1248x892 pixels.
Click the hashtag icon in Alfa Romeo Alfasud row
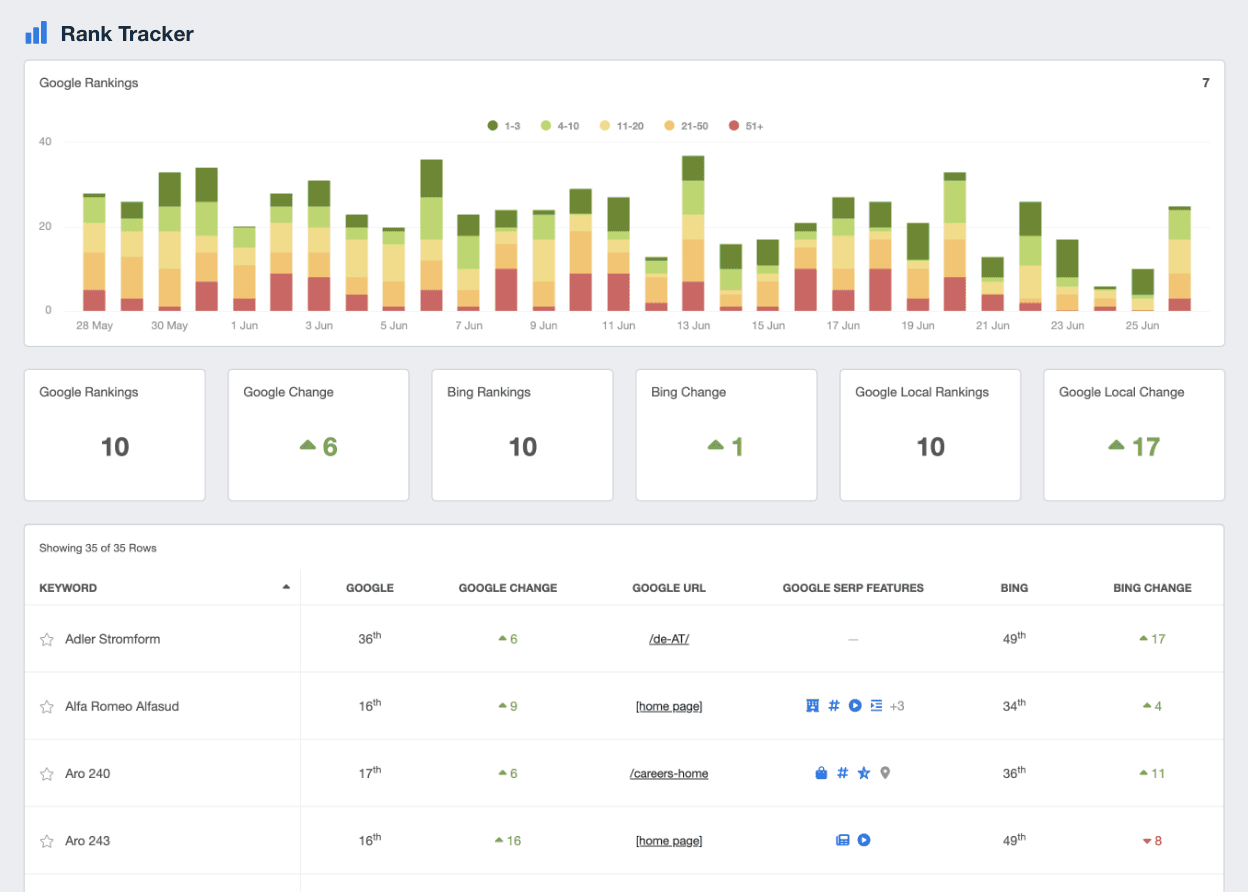coord(834,706)
